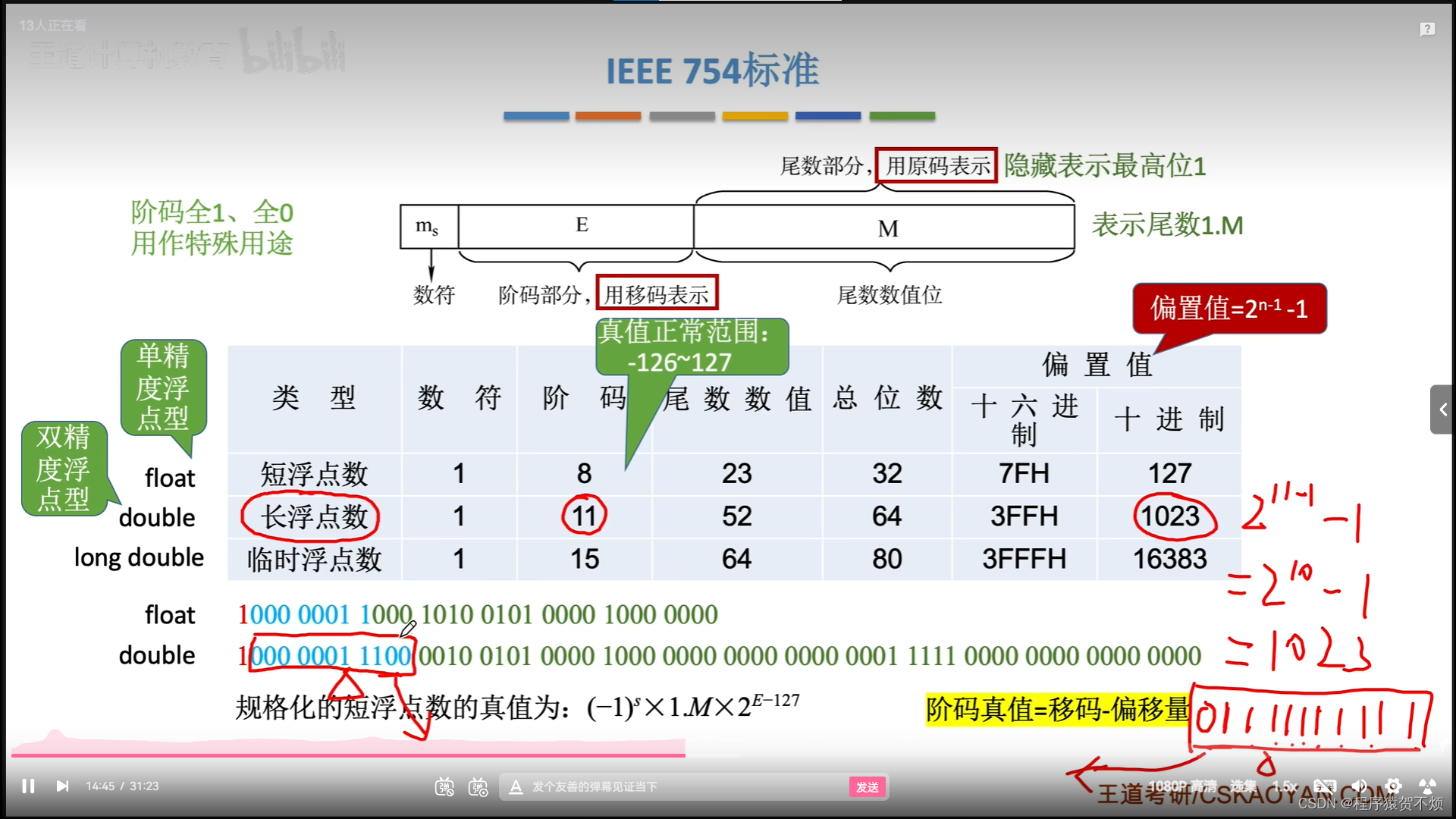Open the danmaku font style icon
The image size is (1456, 819).
coord(516,787)
